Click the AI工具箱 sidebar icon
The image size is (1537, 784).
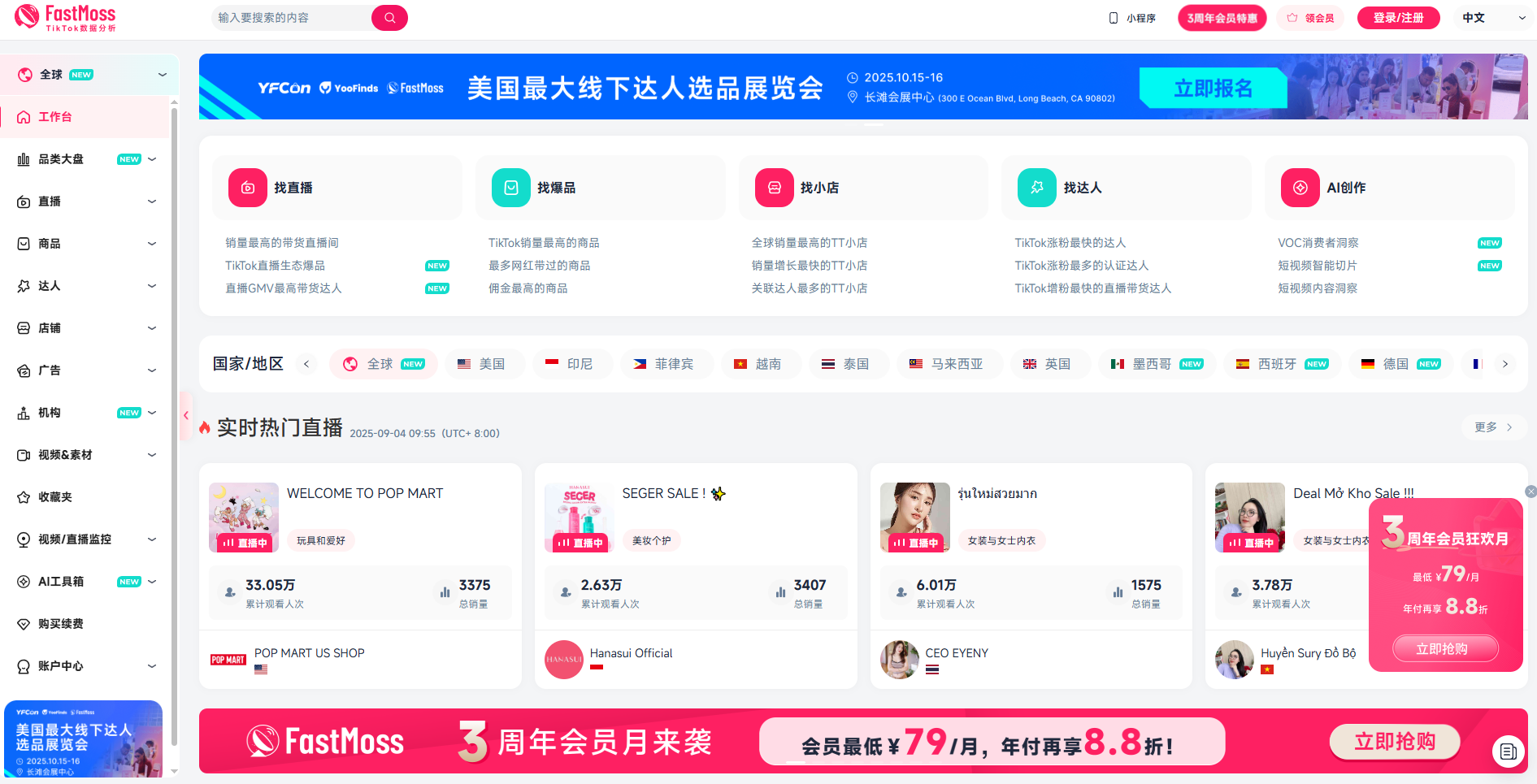tap(24, 581)
